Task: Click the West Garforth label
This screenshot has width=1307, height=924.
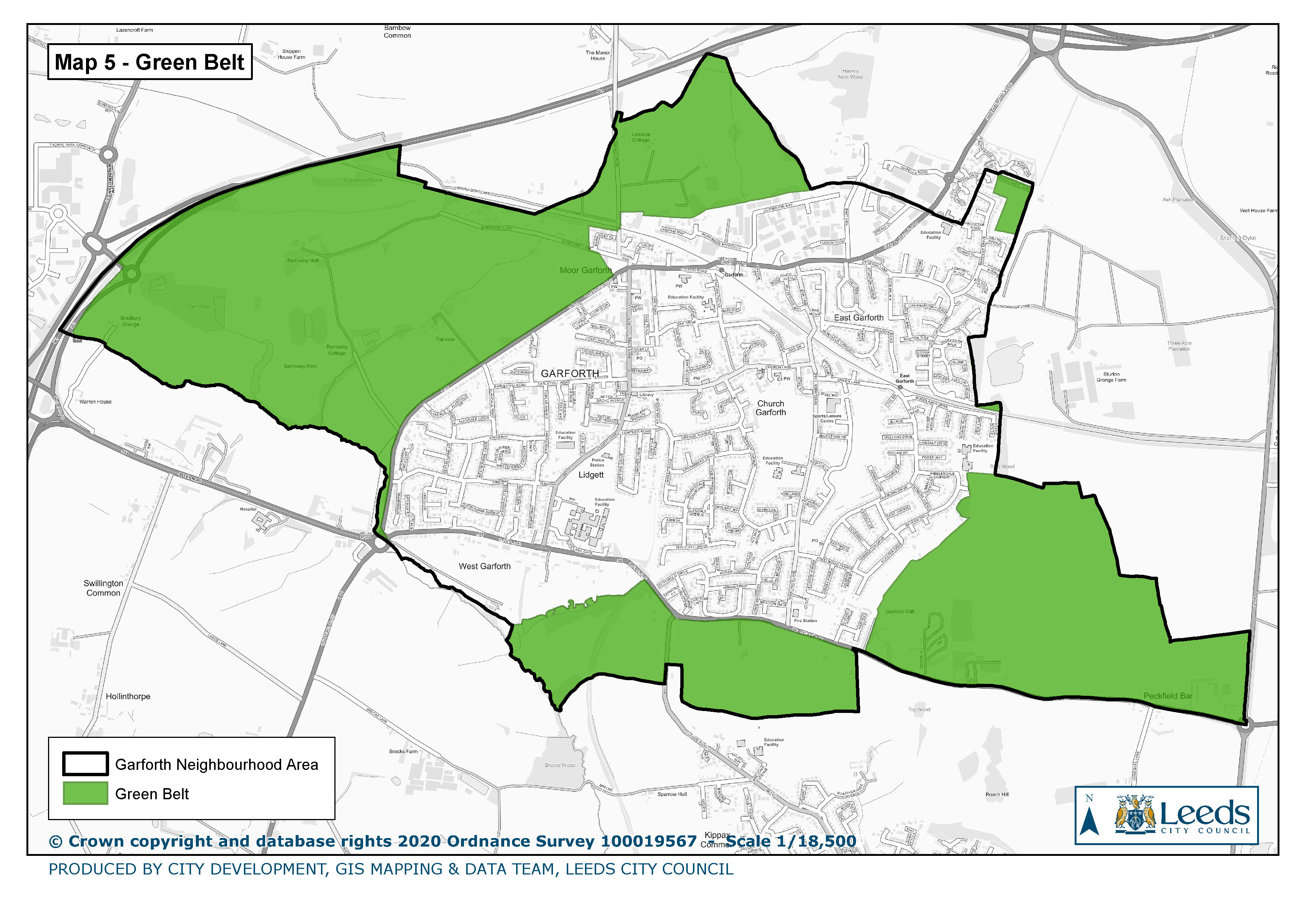Action: pos(484,567)
